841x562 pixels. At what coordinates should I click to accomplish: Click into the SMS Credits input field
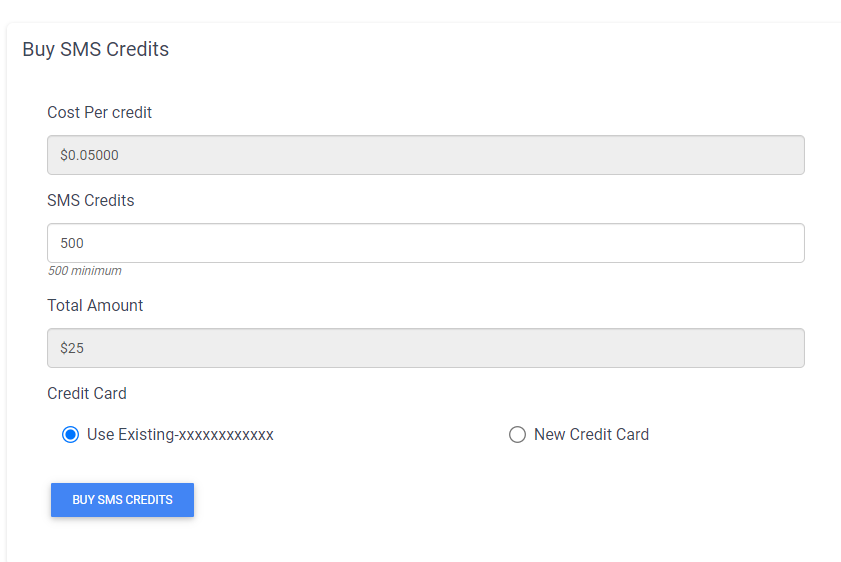click(x=426, y=243)
